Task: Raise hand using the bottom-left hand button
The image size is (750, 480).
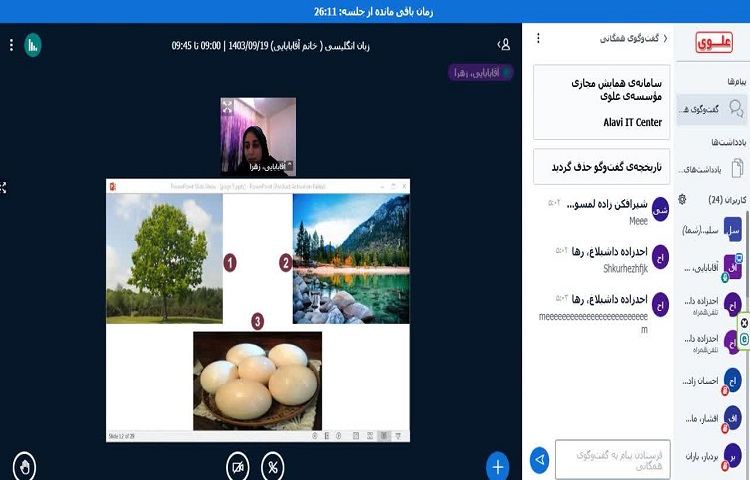Action: [x=24, y=467]
